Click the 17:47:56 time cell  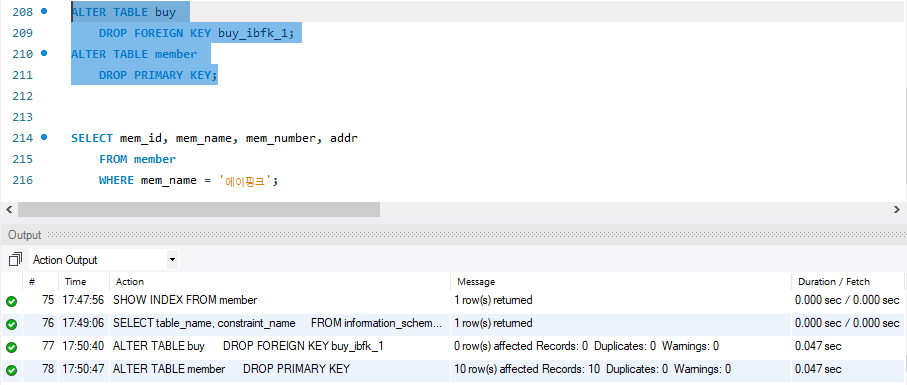click(83, 300)
